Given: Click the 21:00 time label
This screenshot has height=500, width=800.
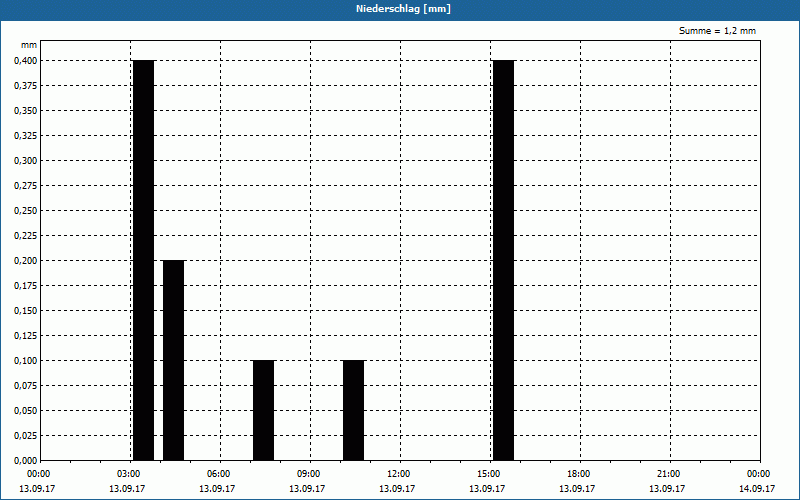Looking at the screenshot, I should pos(668,474).
